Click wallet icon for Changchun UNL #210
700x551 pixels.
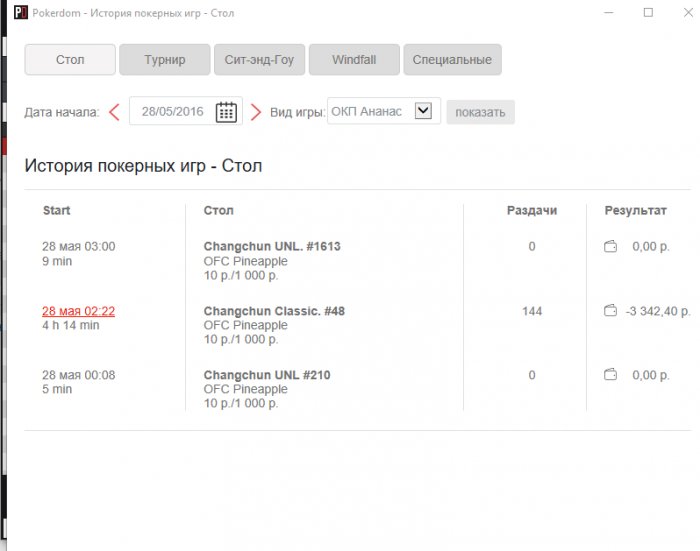click(x=610, y=375)
